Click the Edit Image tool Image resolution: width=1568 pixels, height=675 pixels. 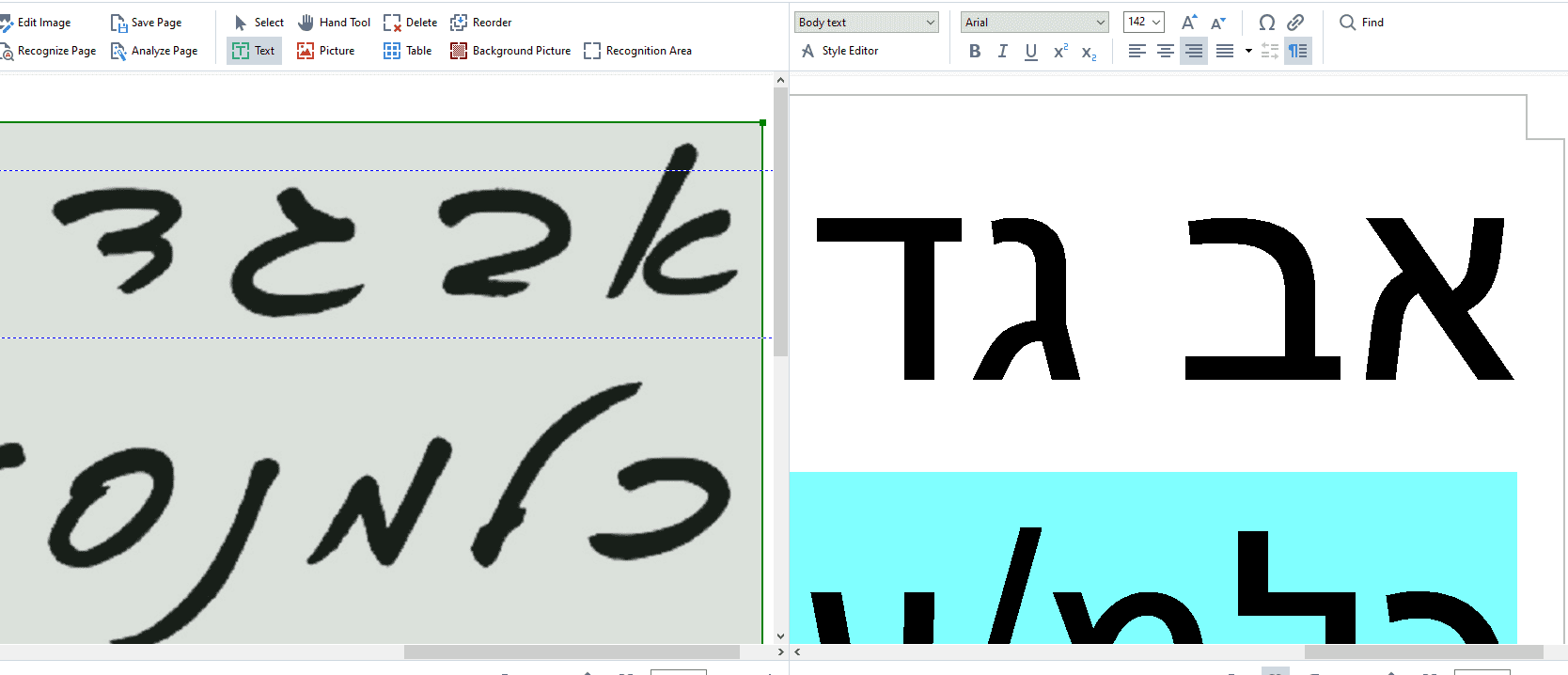[x=36, y=23]
